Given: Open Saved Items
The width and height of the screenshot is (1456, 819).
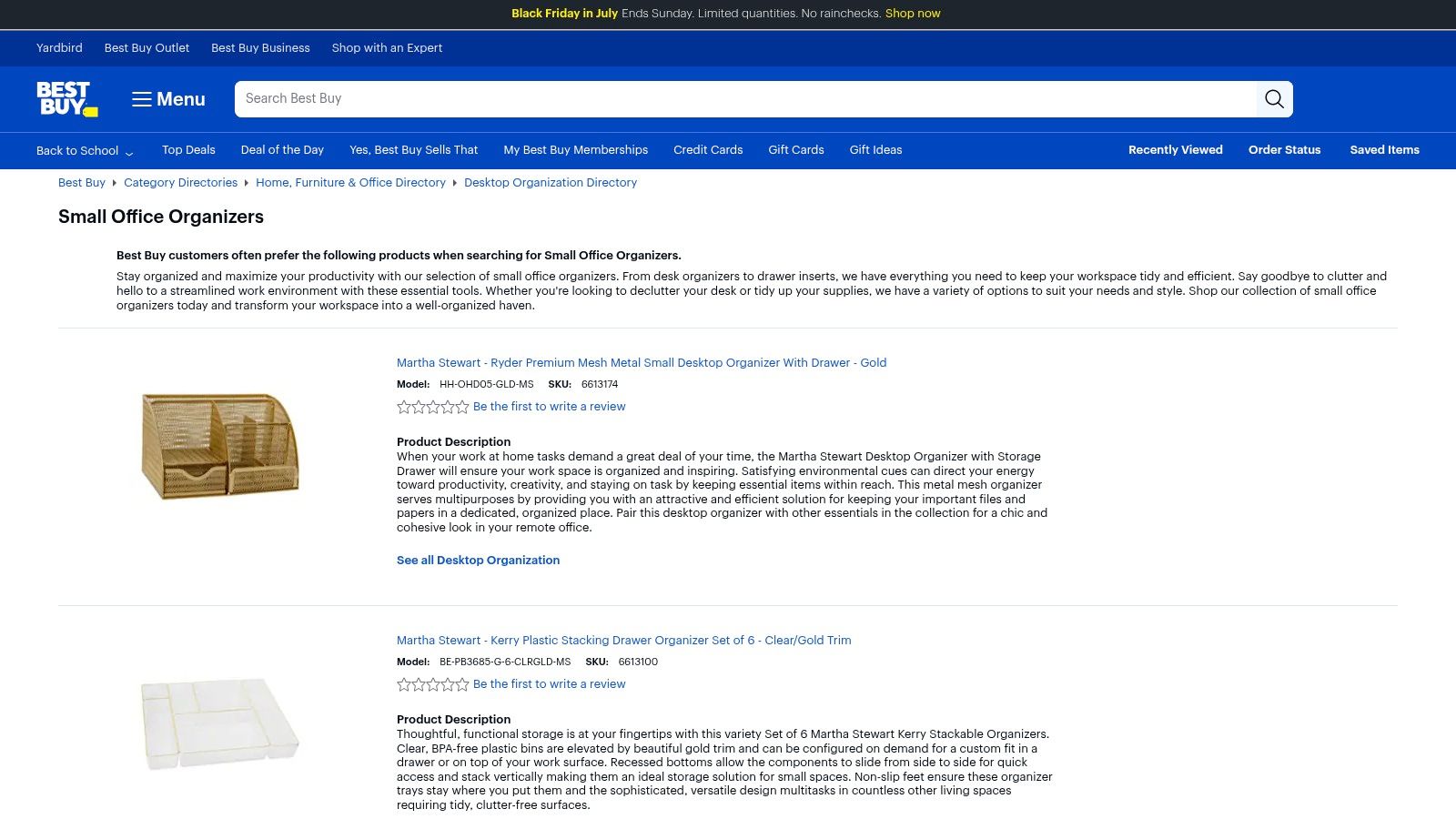Looking at the screenshot, I should pos(1384,150).
